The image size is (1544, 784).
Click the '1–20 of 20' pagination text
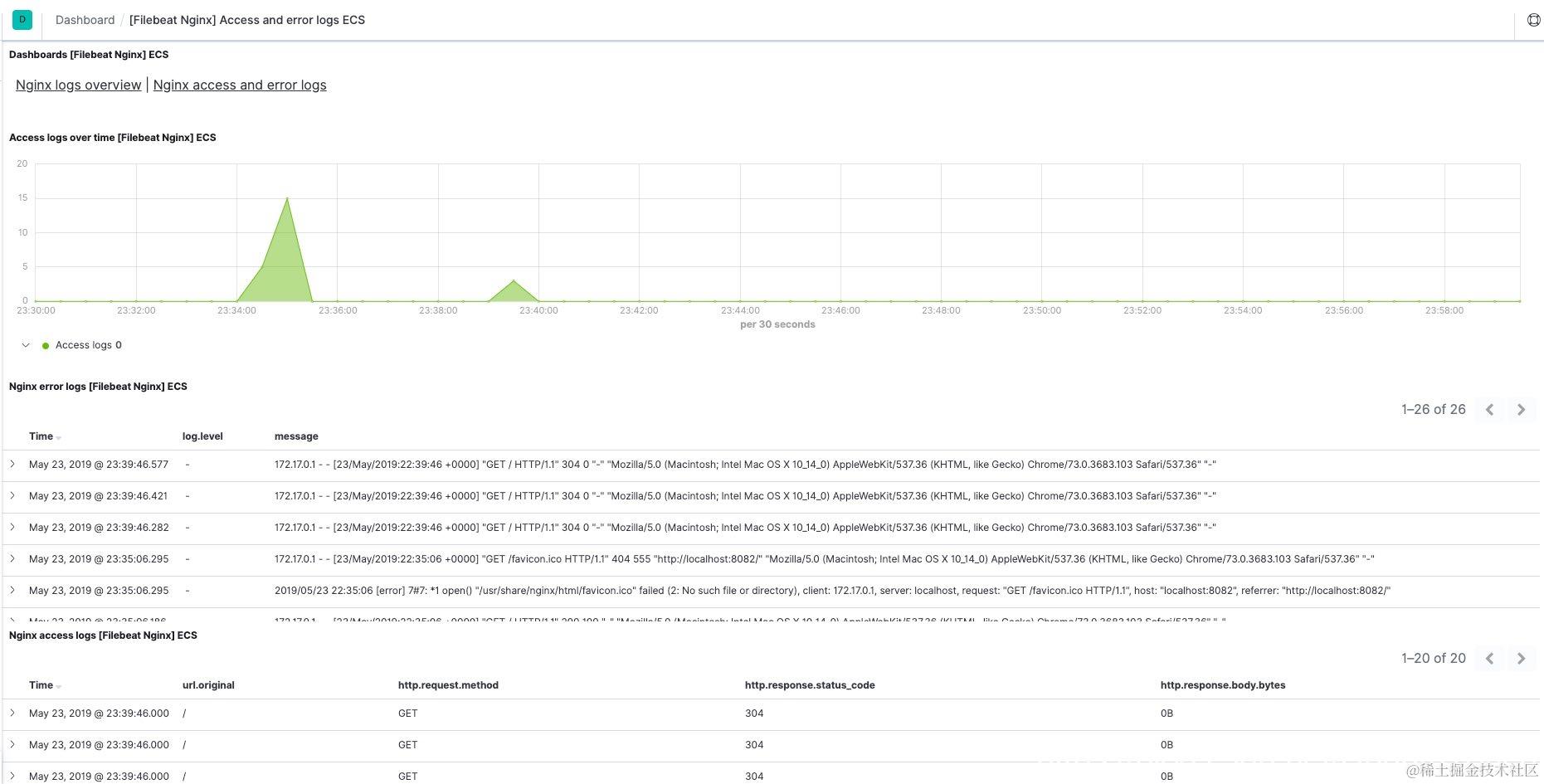click(x=1434, y=659)
